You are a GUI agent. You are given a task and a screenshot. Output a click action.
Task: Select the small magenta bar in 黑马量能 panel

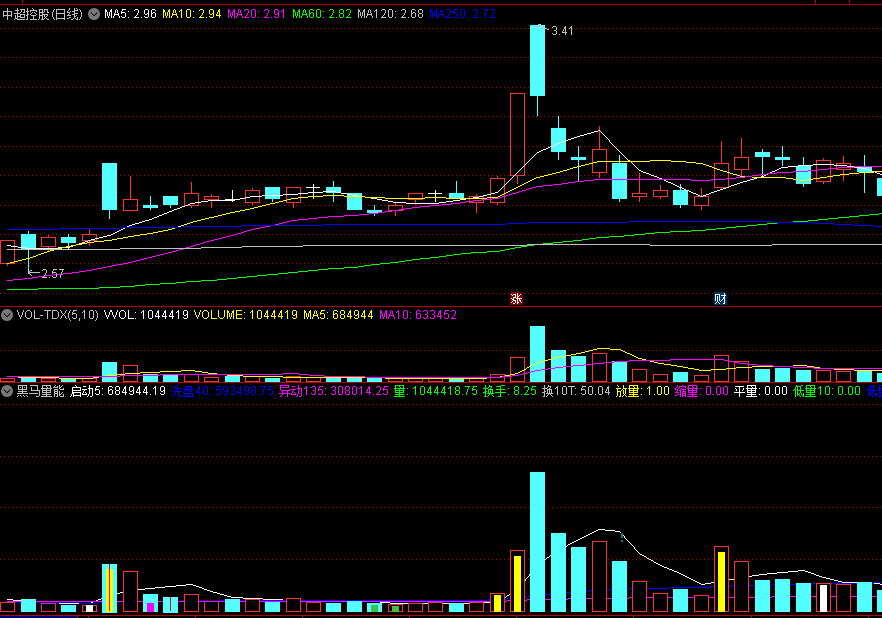150,607
